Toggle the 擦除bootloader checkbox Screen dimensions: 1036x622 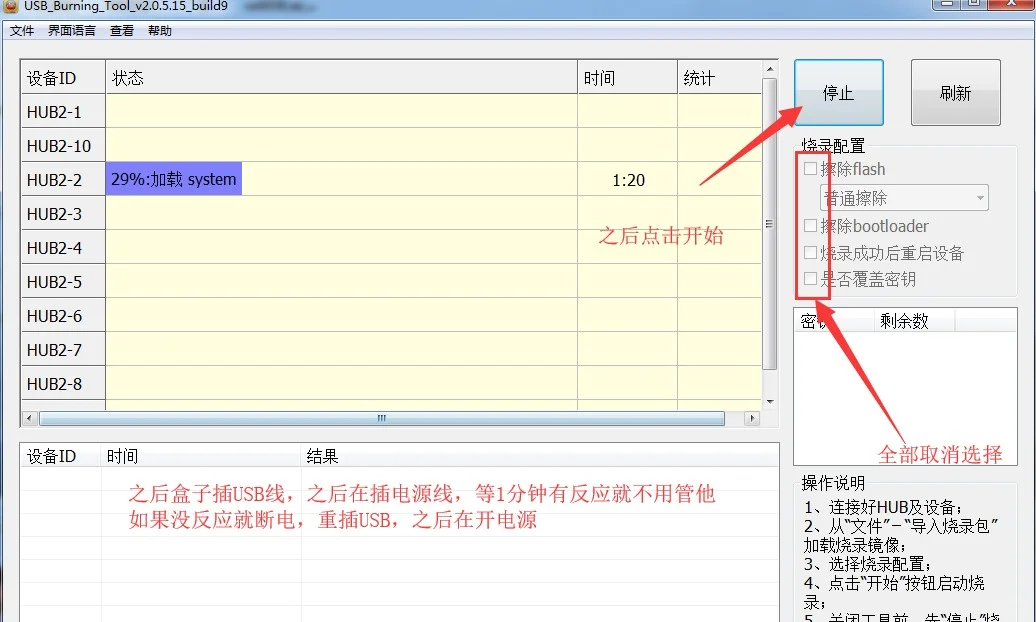810,225
